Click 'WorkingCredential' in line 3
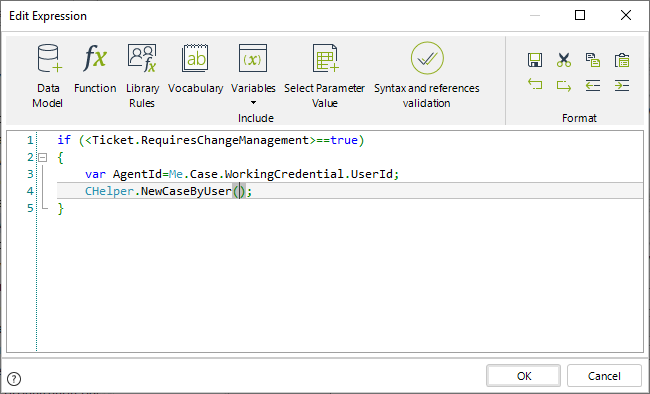 (x=284, y=174)
